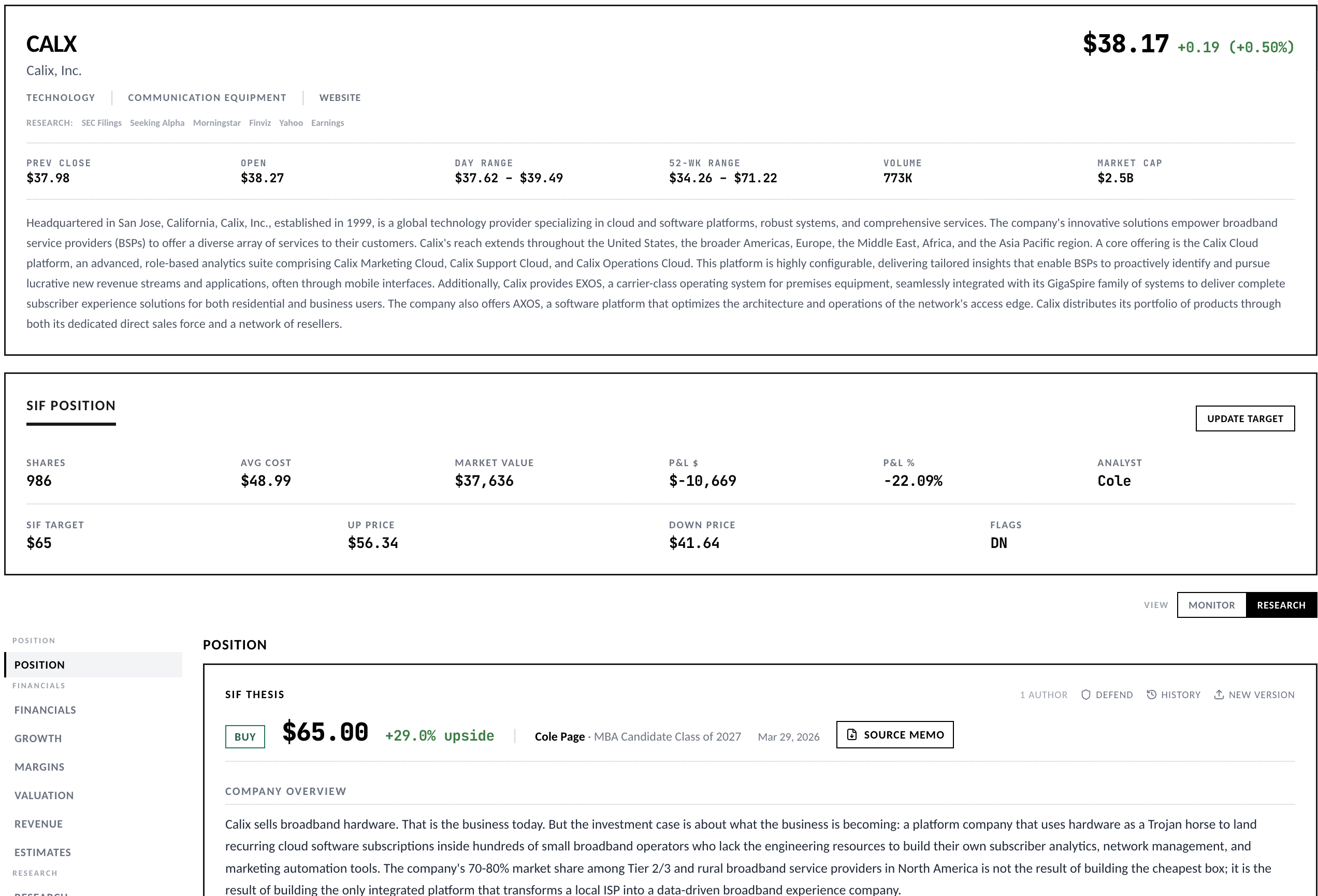
Task: Click the down price $41.64
Action: point(694,543)
